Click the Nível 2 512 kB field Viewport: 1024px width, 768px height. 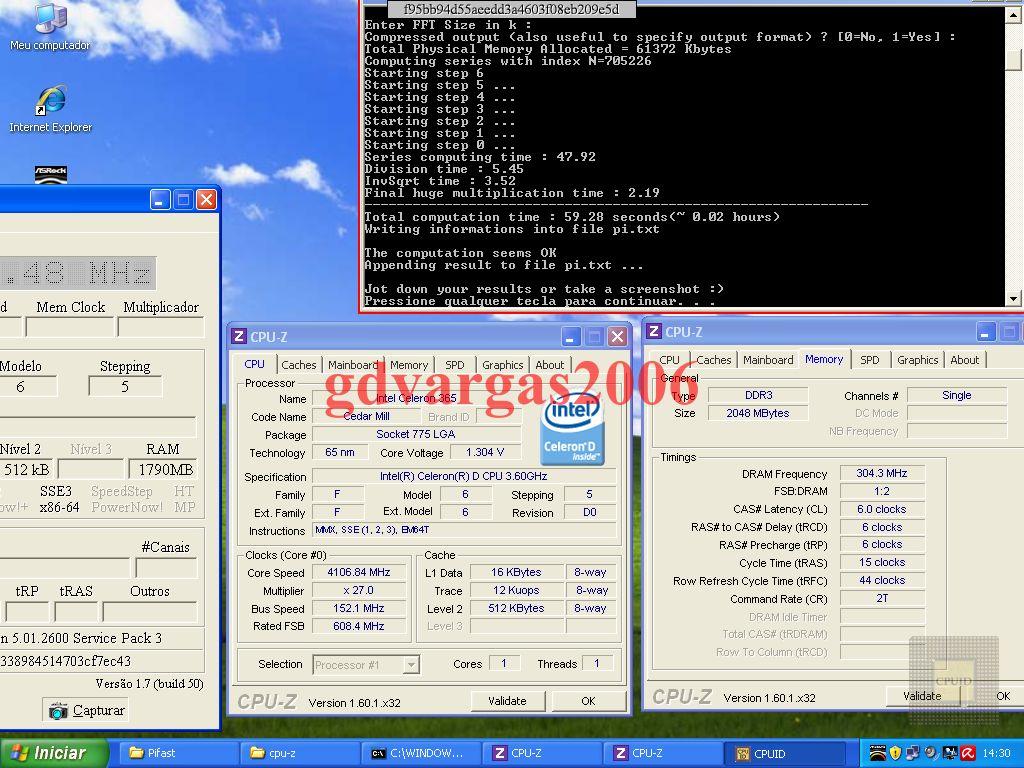[x=26, y=470]
